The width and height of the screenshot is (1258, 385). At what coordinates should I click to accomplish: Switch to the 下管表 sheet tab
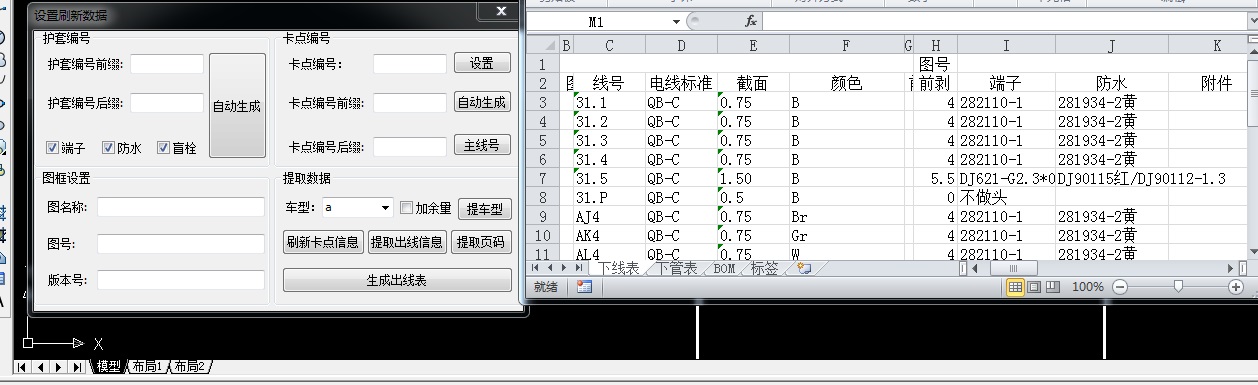click(x=677, y=268)
